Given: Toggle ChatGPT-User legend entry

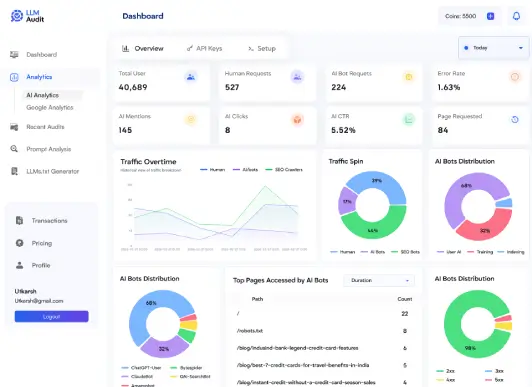Looking at the screenshot, I should pyautogui.click(x=141, y=368).
